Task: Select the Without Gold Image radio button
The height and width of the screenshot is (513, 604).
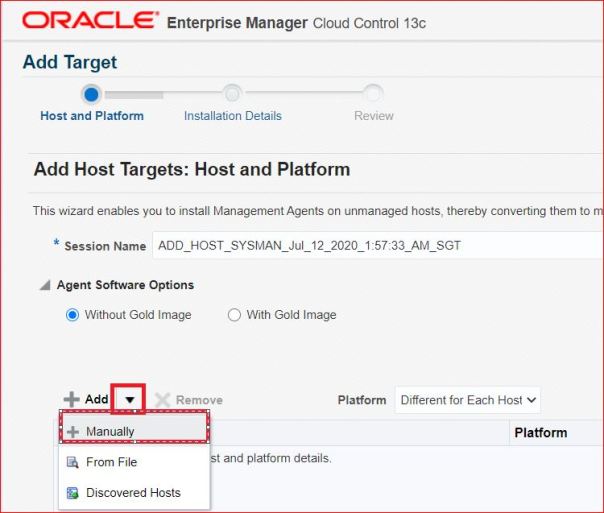Action: [72, 315]
